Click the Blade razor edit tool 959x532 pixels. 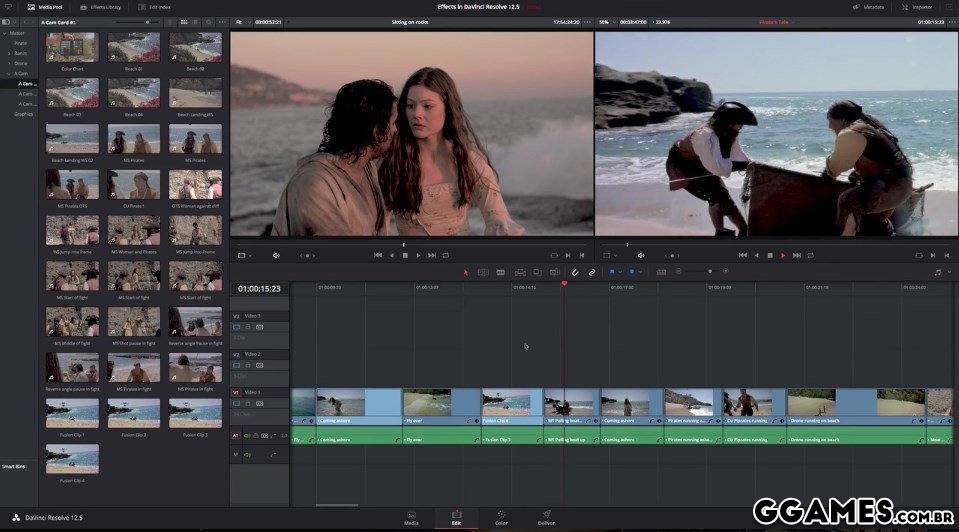point(502,272)
